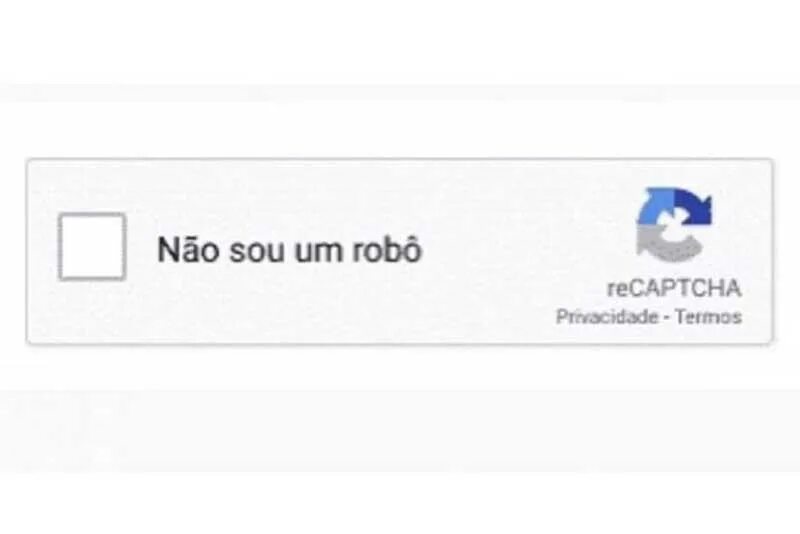Verify you are human via the checkbox
This screenshot has height=534, width=800.
pos(92,247)
